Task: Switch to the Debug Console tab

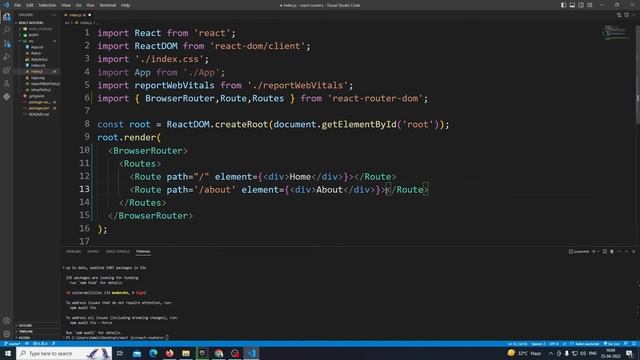Action: 117,251
